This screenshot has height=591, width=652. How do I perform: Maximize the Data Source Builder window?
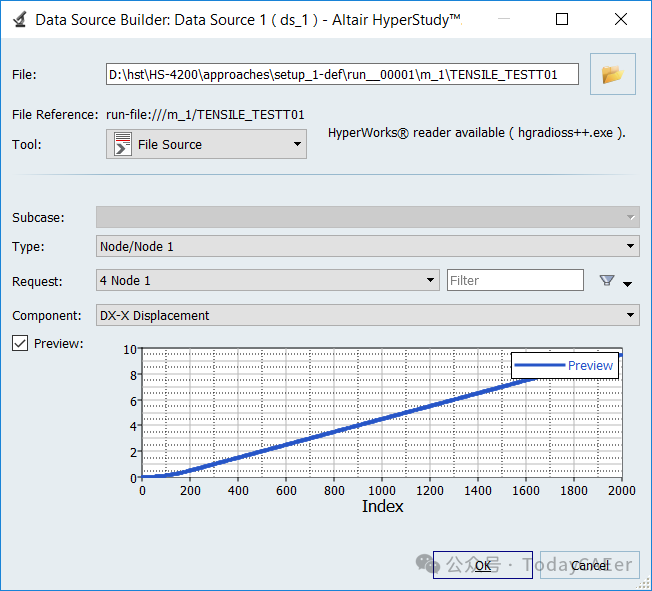[562, 19]
